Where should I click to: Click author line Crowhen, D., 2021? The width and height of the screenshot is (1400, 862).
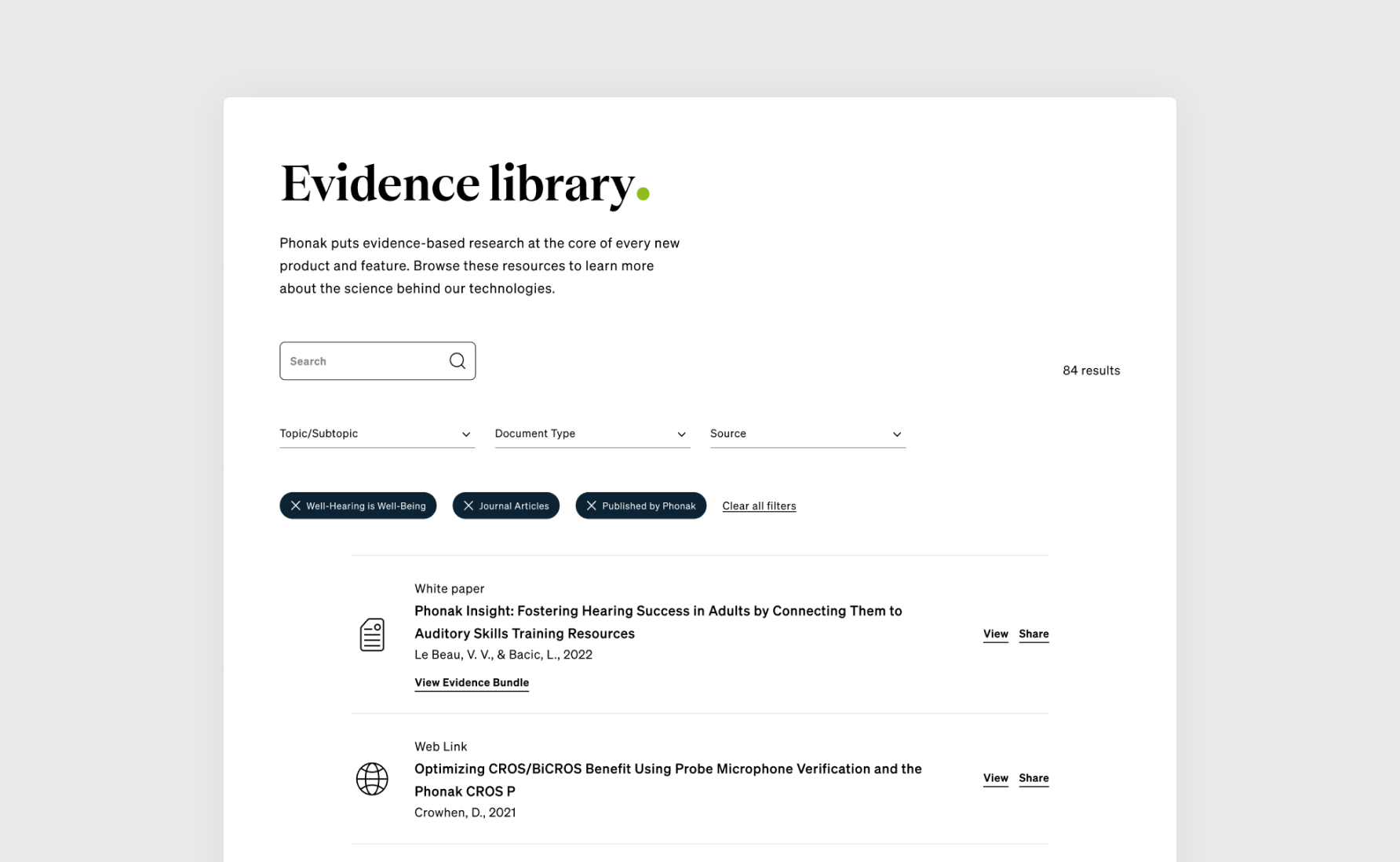click(x=465, y=813)
